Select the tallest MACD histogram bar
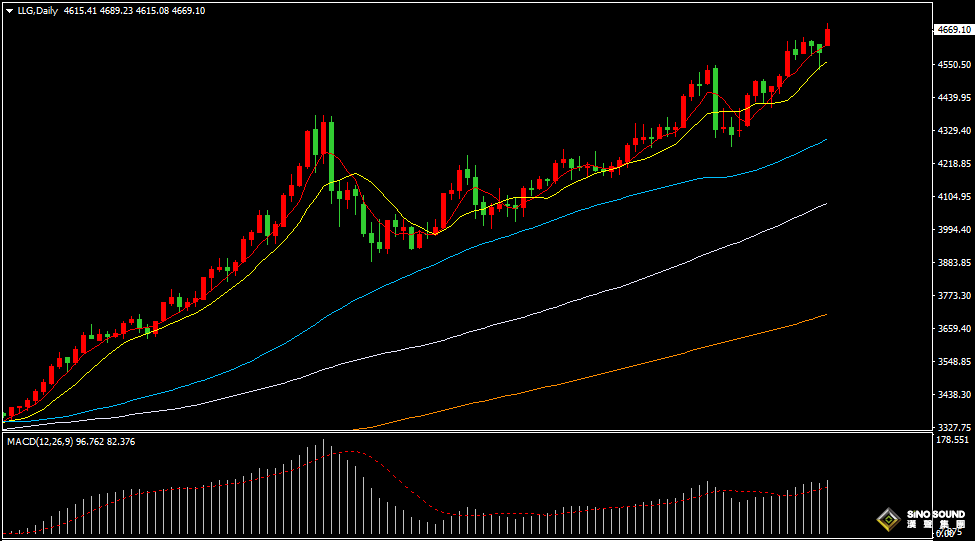This screenshot has height=541, width=975. tap(323, 487)
